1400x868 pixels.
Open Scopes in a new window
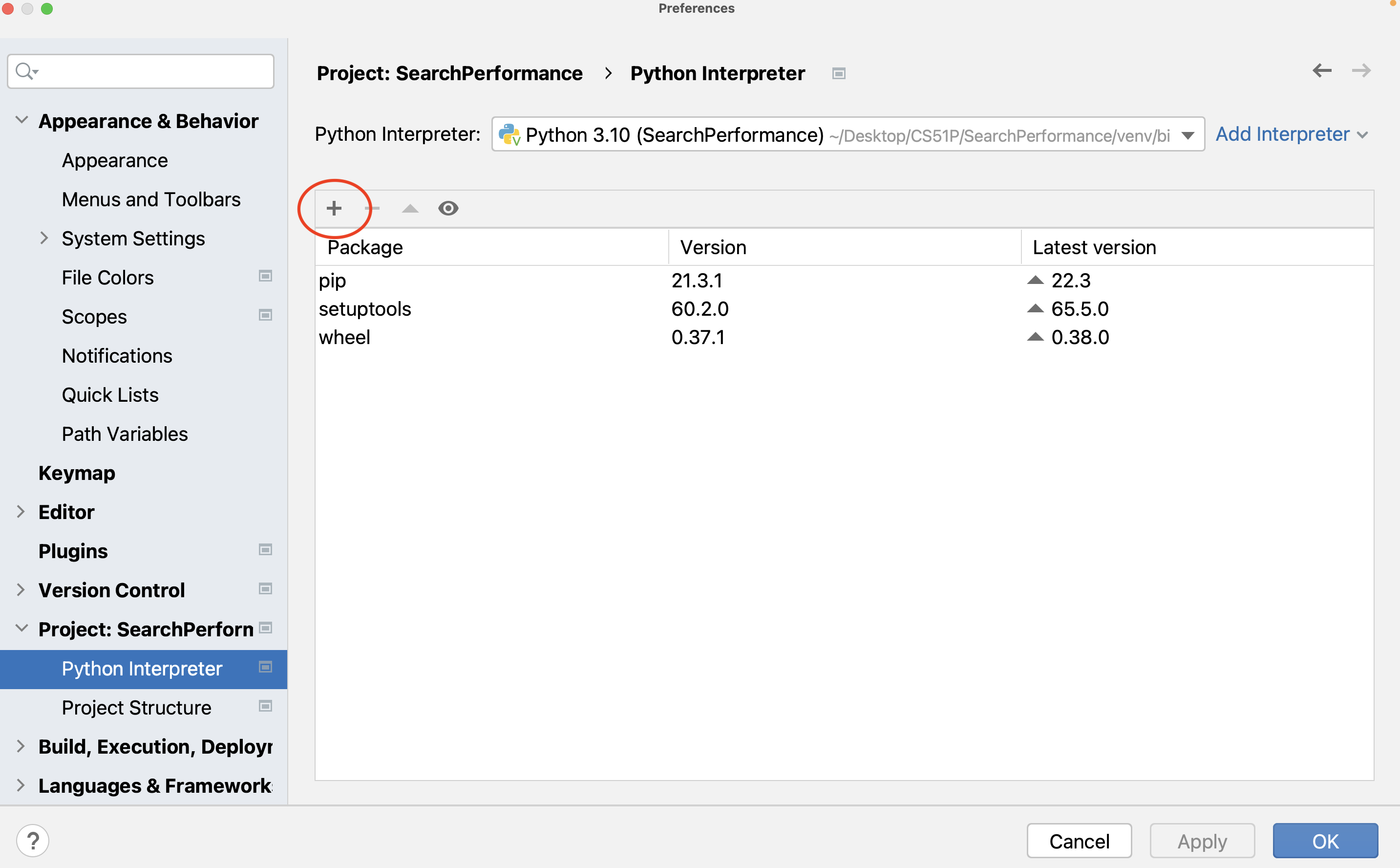(x=265, y=315)
